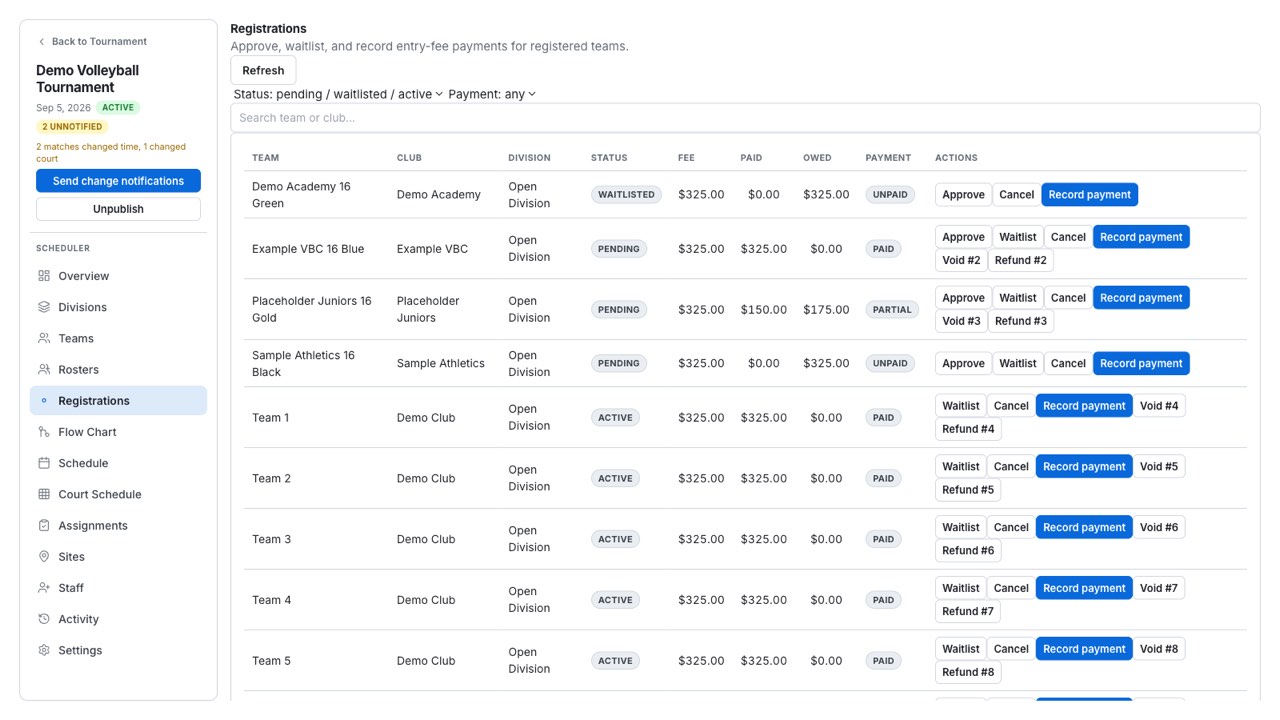The image size is (1280, 720).
Task: Click the Sites map pin icon
Action: (44, 556)
